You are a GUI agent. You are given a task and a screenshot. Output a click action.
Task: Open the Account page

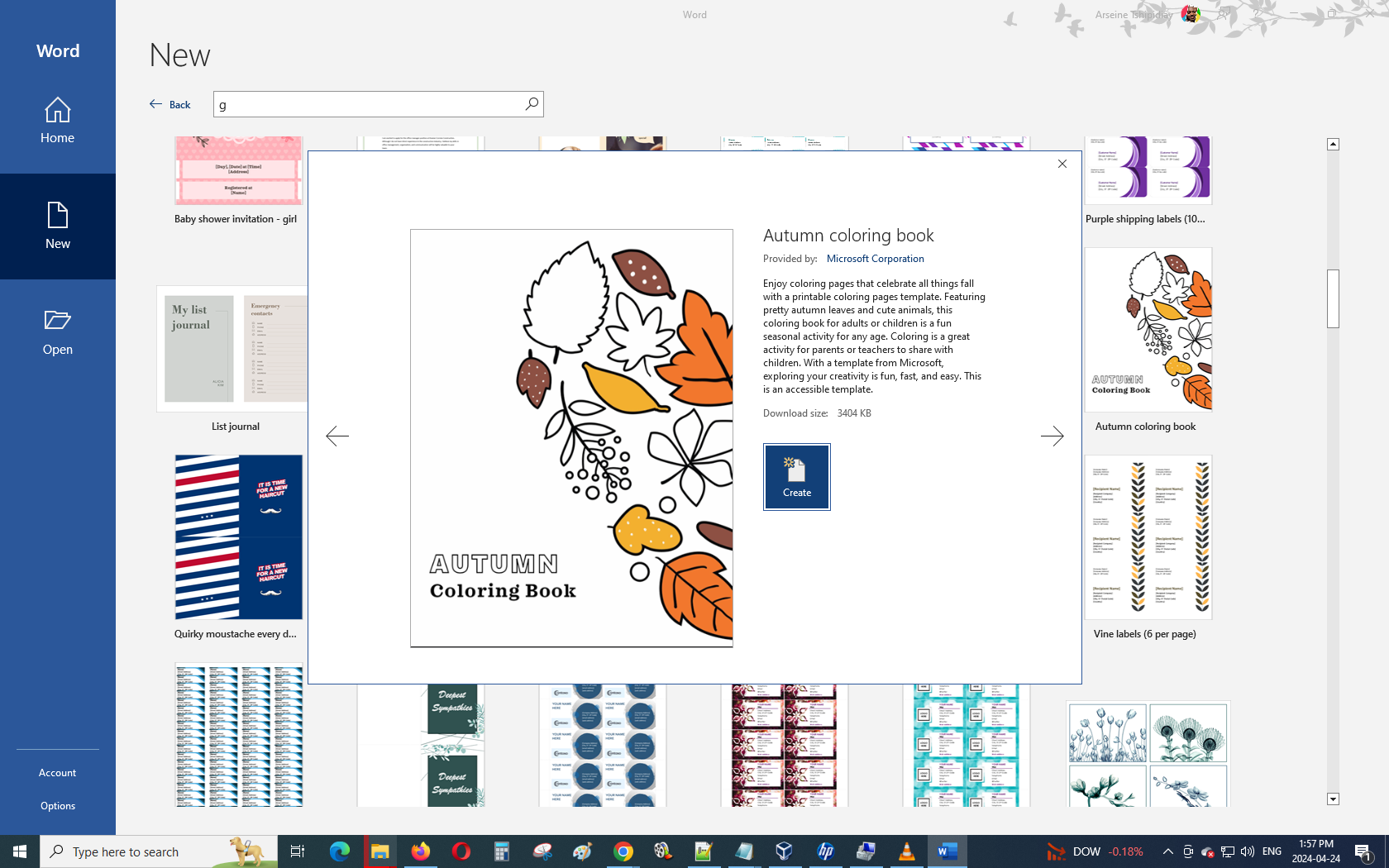58,773
